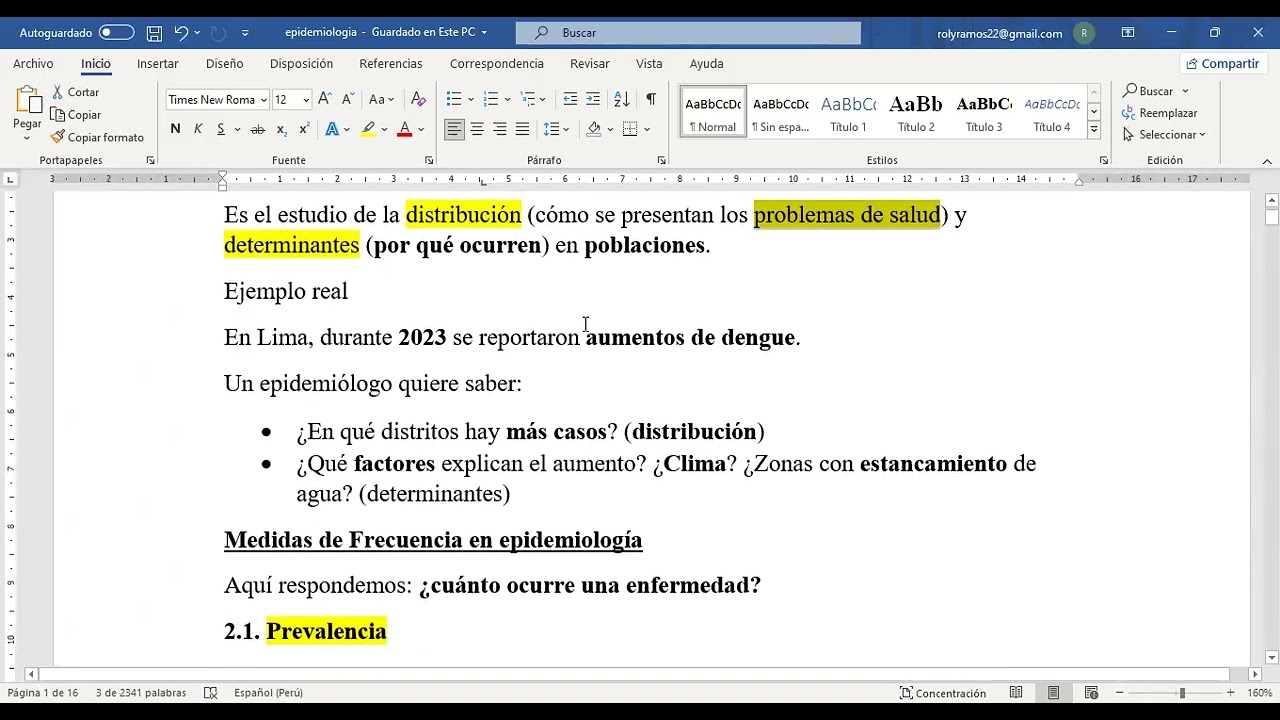The image size is (1280, 720).
Task: Expand the Pegar paste options arrow
Action: tap(27, 138)
